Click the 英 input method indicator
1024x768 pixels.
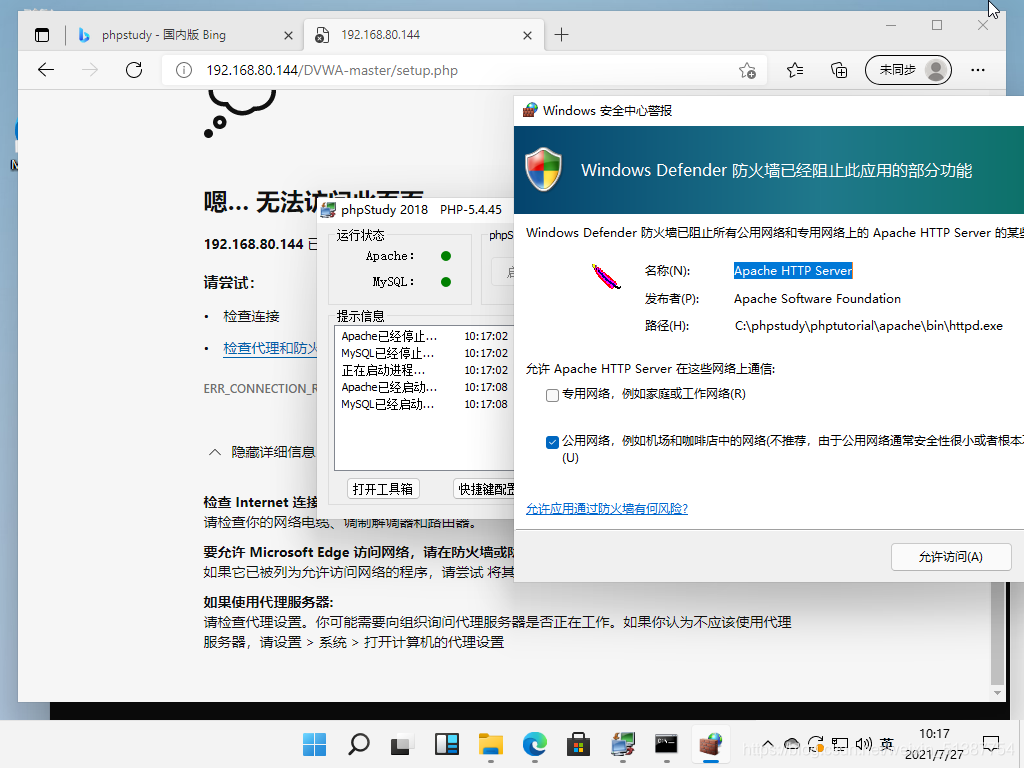point(887,744)
